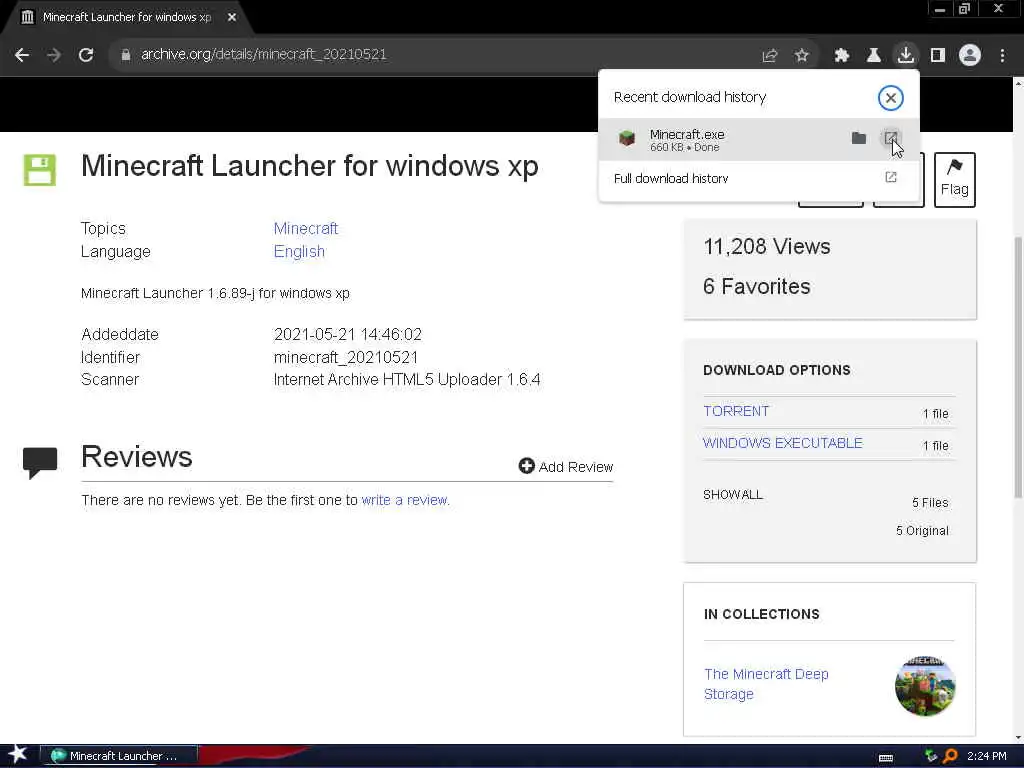Open Chrome three-dot menu
This screenshot has width=1024, height=768.
pos(1002,56)
